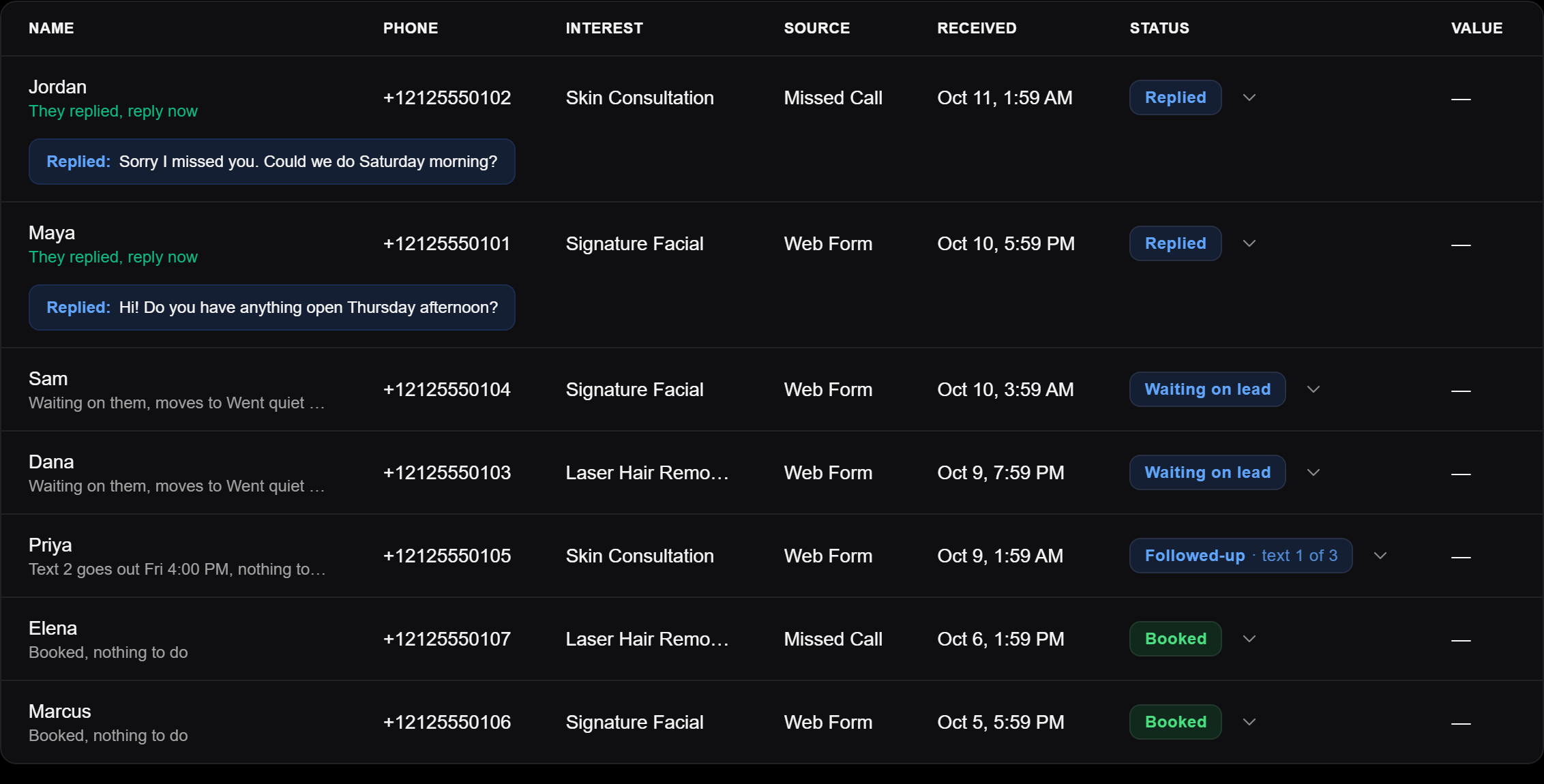Click Elena's Booked status badge
This screenshot has height=784, width=1544.
tap(1175, 639)
